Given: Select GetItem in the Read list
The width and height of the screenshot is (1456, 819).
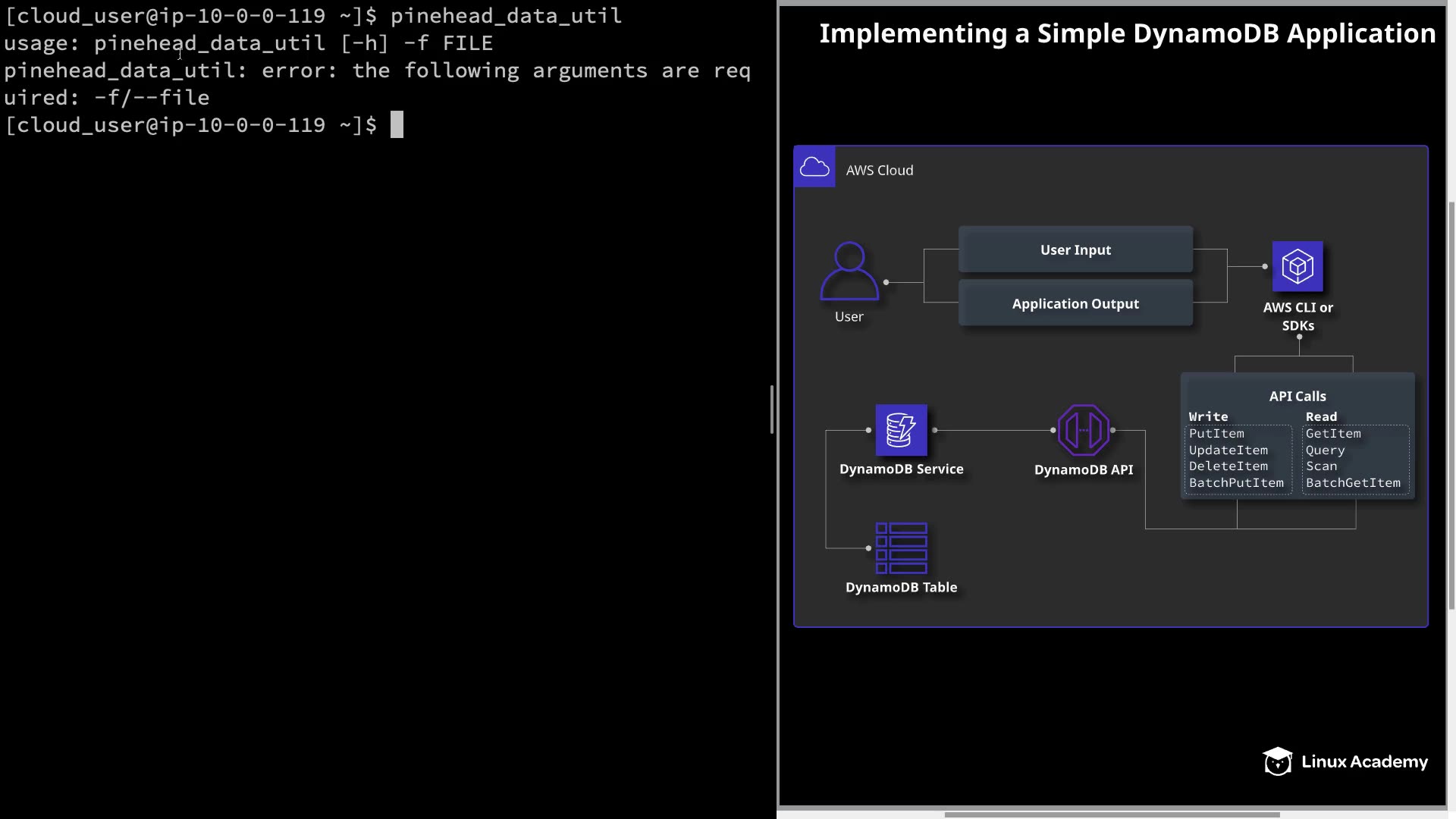Looking at the screenshot, I should [1332, 434].
